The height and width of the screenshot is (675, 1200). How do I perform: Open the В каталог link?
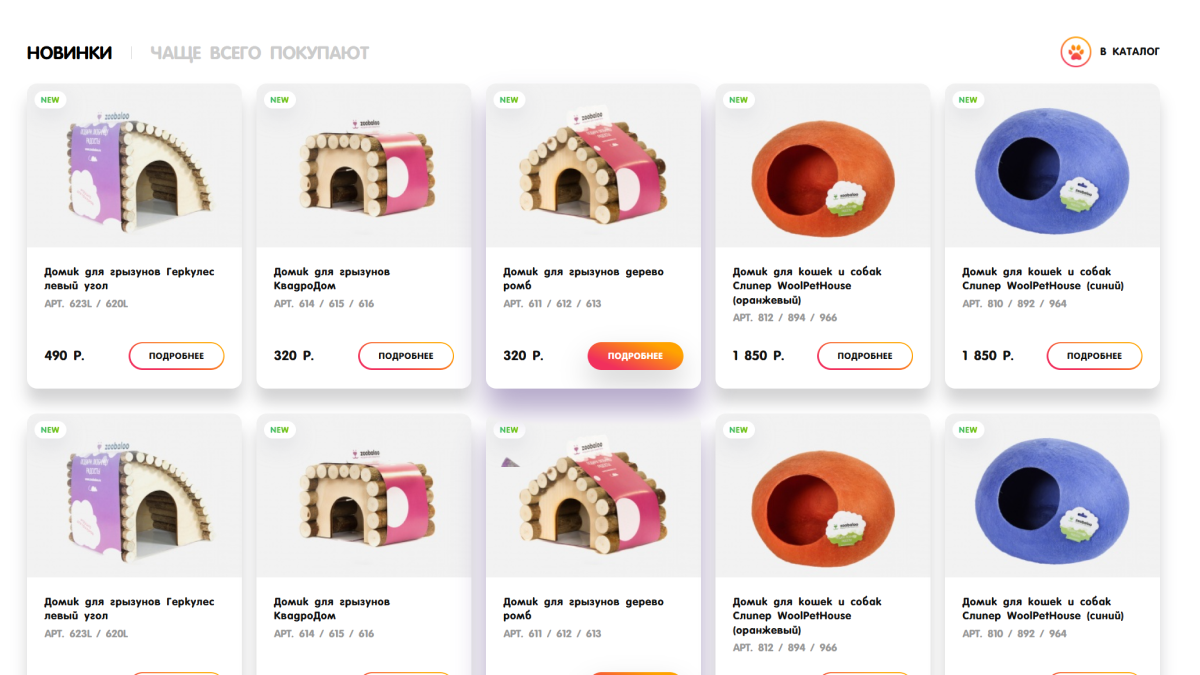(1129, 52)
